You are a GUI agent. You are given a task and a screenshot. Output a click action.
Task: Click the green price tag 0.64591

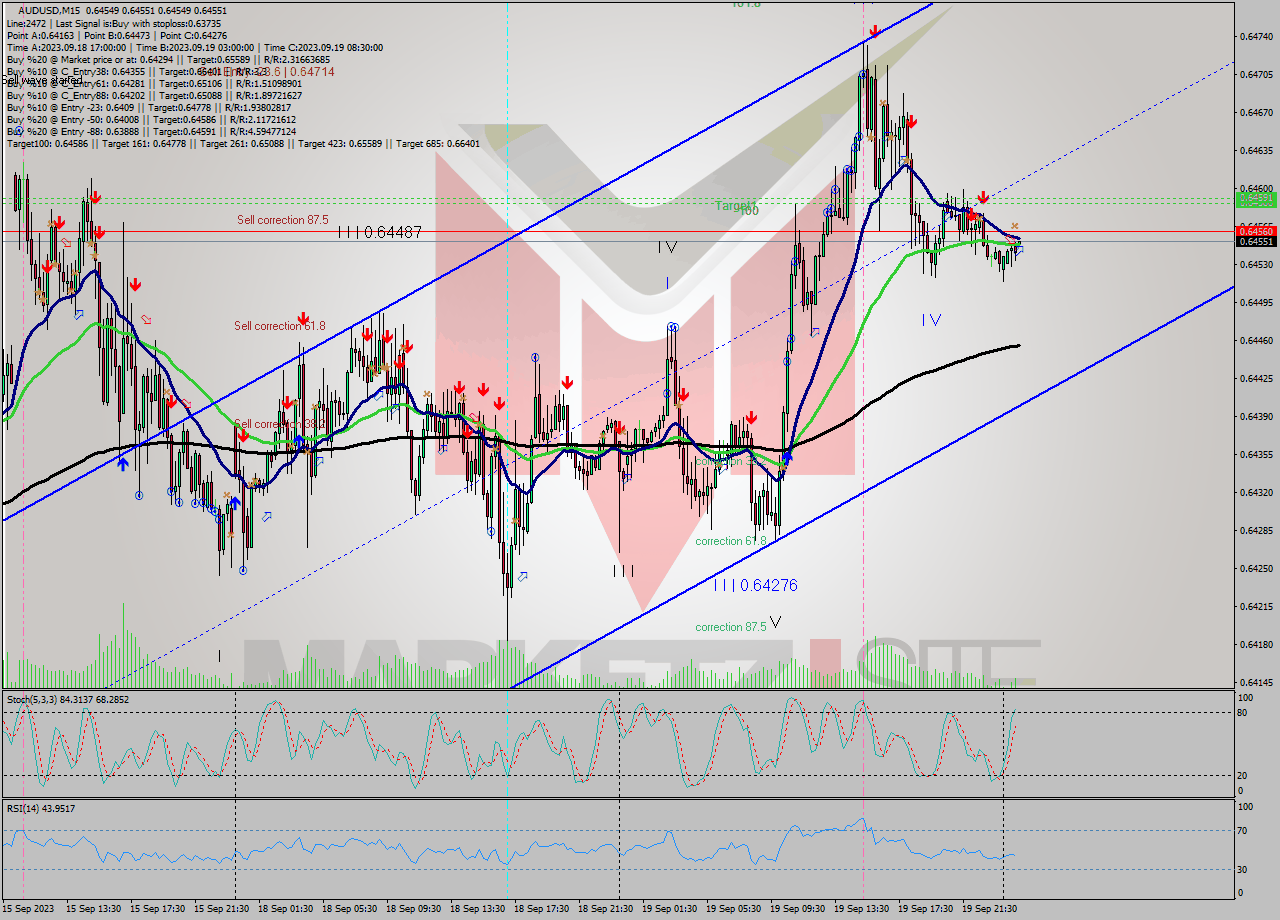tap(1256, 199)
